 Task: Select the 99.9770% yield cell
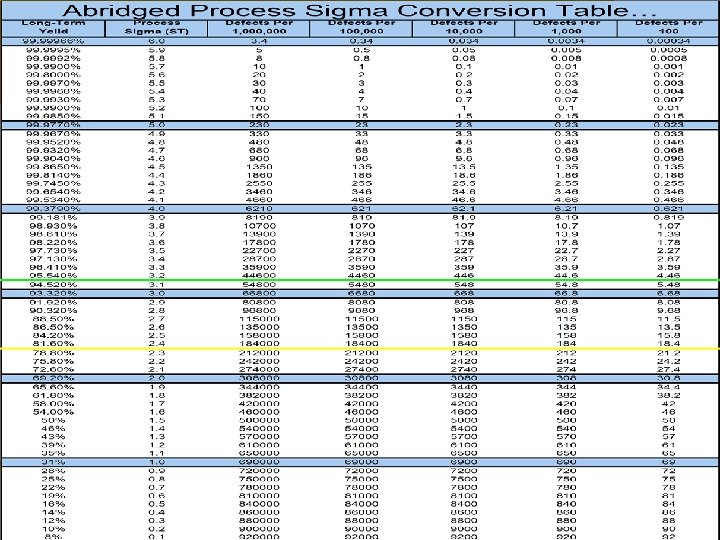[53, 125]
